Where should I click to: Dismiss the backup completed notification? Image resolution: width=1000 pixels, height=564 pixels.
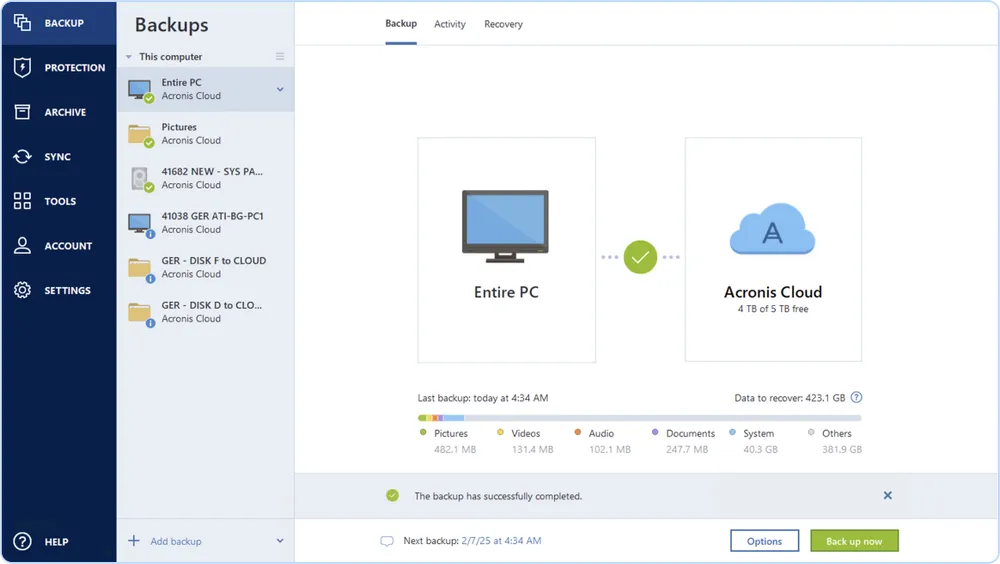887,495
